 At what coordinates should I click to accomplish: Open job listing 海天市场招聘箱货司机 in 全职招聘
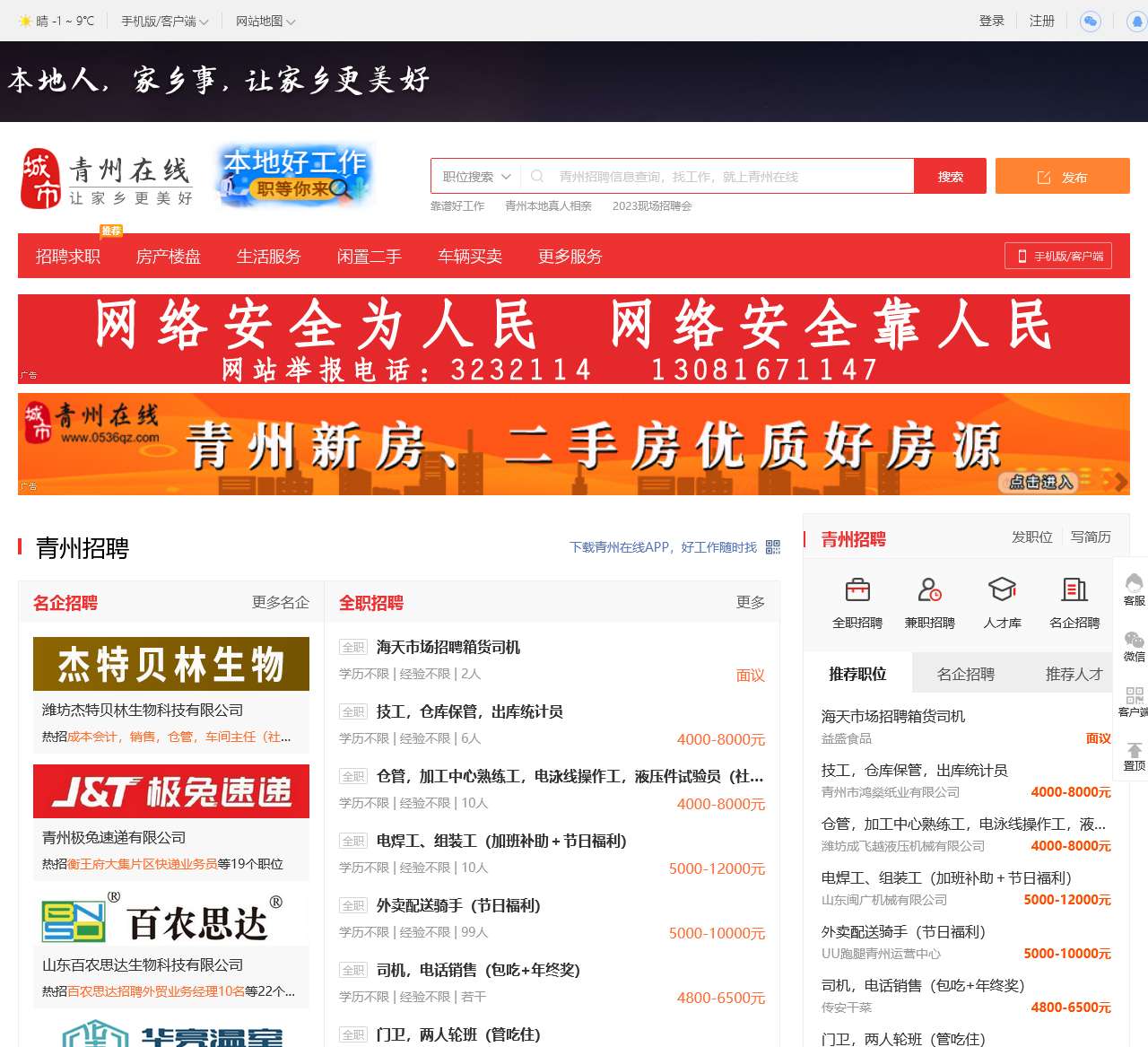tap(448, 647)
